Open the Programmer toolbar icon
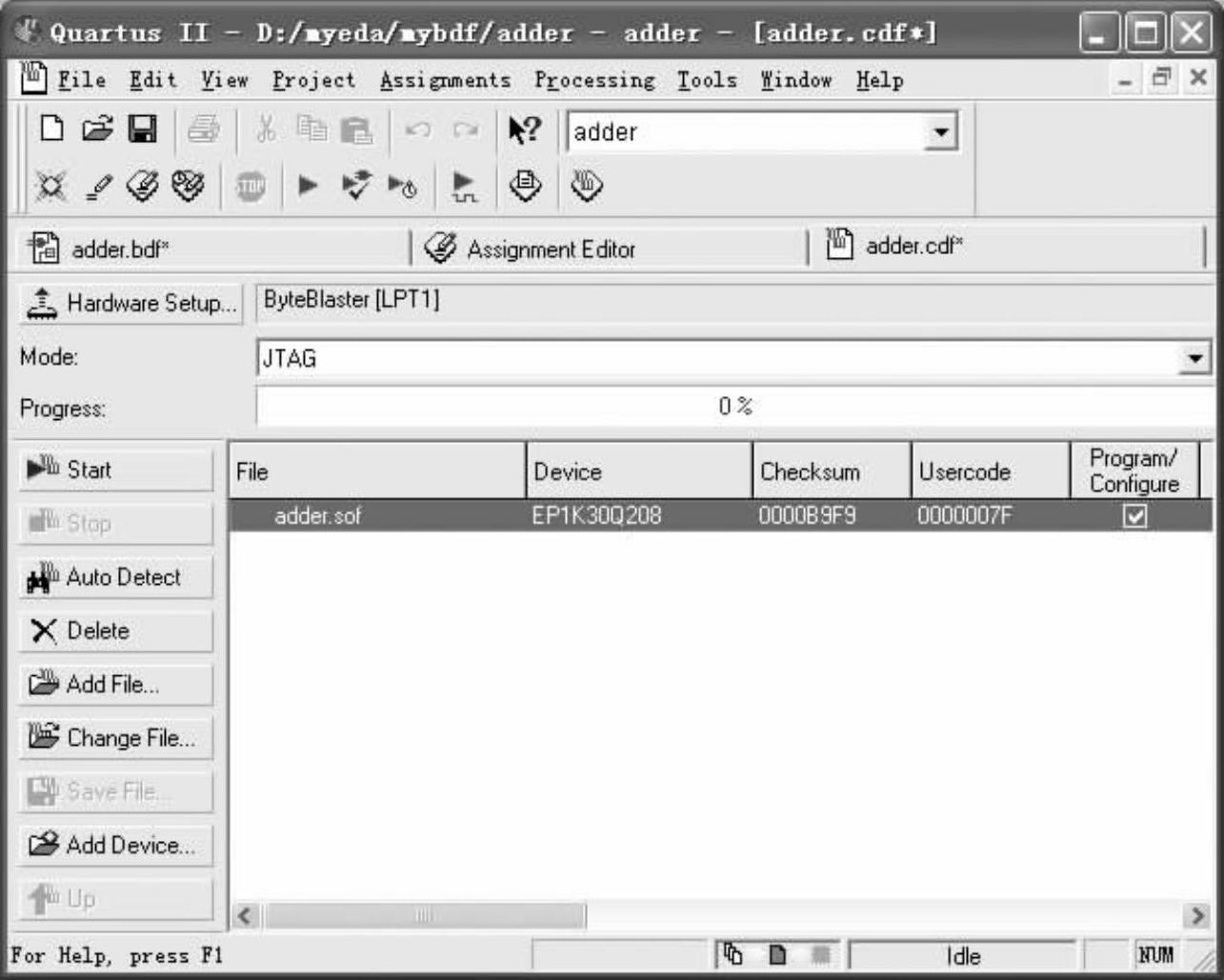Screen dimensions: 1224x980 pyautogui.click(x=586, y=185)
